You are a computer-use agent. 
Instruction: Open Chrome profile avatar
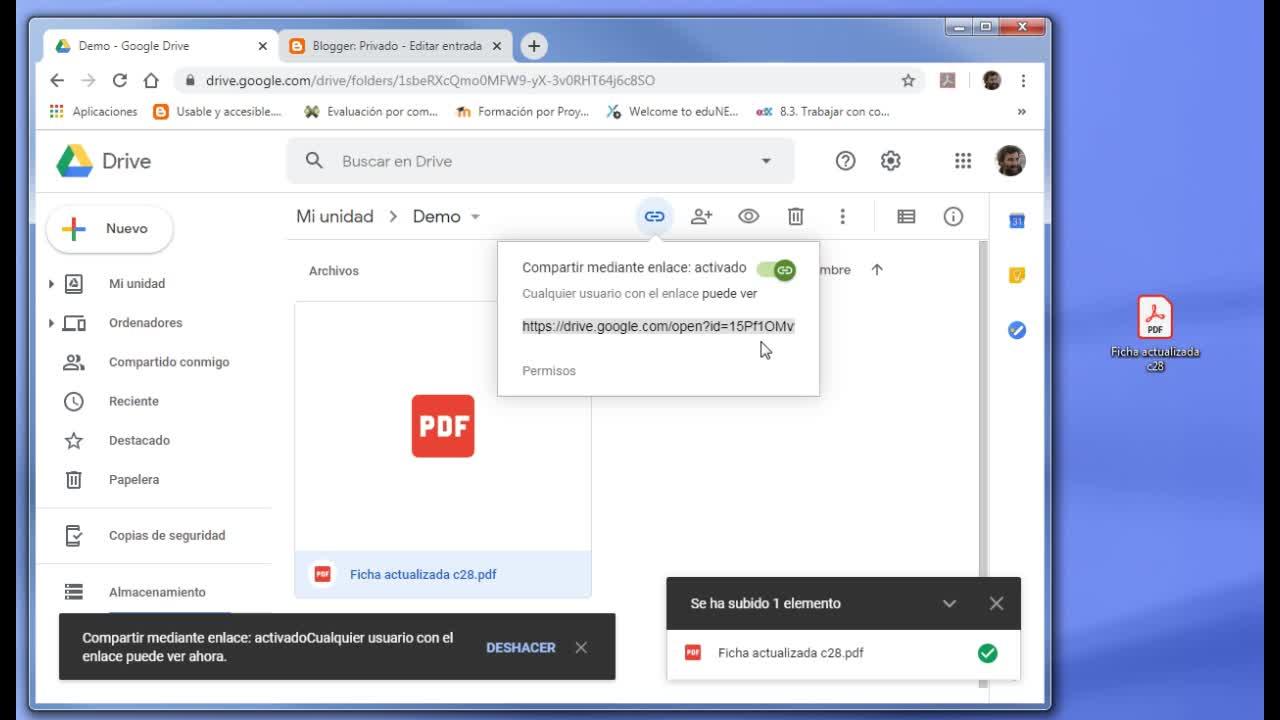[x=992, y=81]
